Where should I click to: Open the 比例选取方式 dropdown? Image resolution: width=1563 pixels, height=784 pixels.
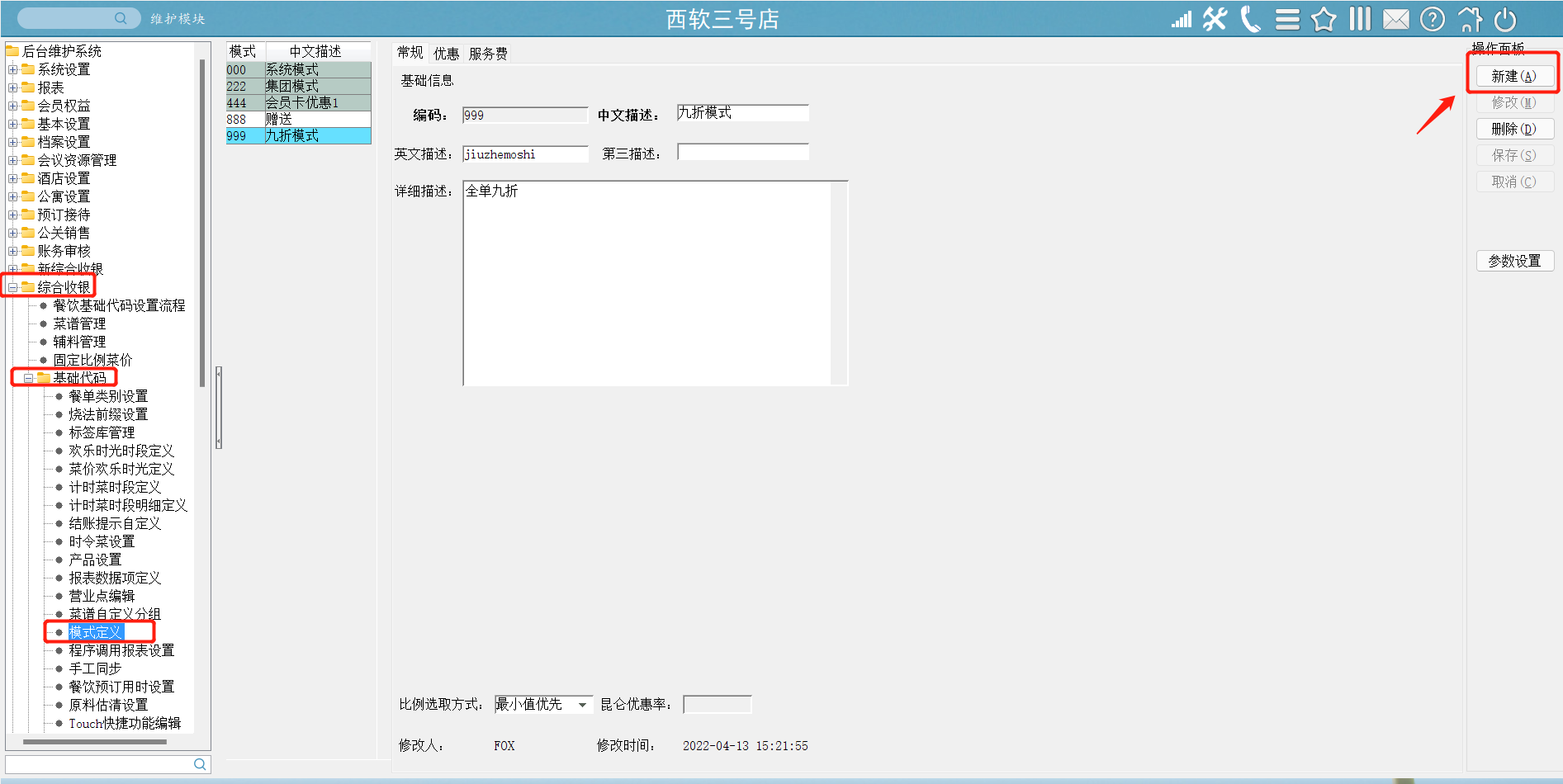582,705
